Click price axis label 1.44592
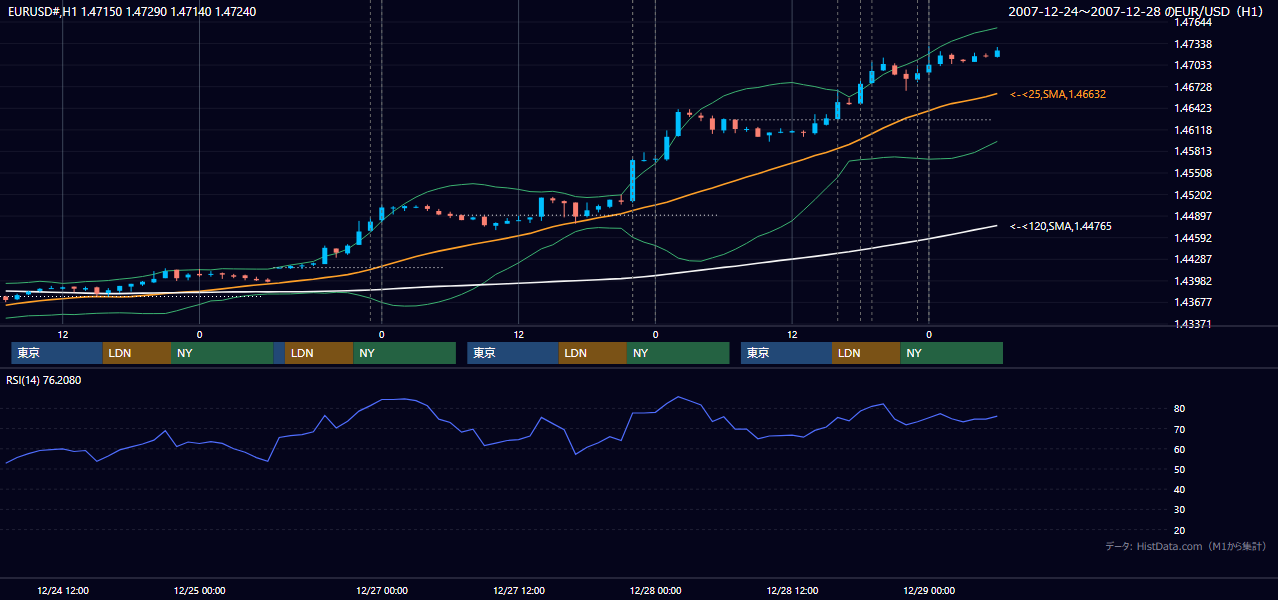This screenshot has width=1278, height=600. coord(1194,238)
